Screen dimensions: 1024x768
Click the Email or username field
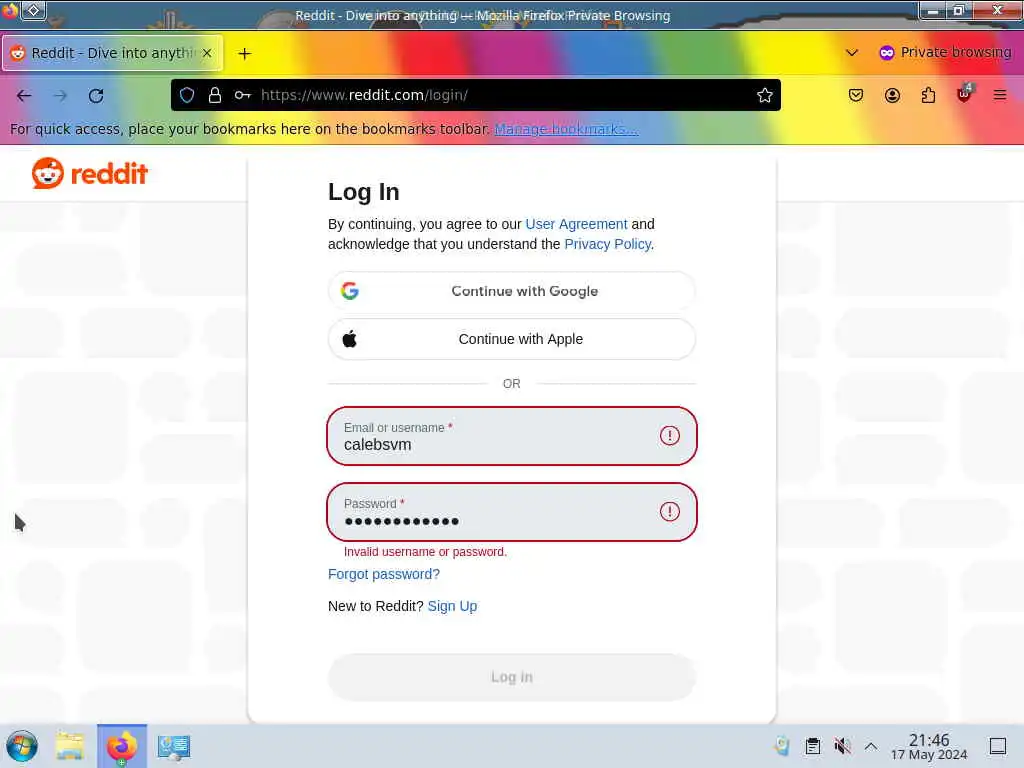click(511, 436)
